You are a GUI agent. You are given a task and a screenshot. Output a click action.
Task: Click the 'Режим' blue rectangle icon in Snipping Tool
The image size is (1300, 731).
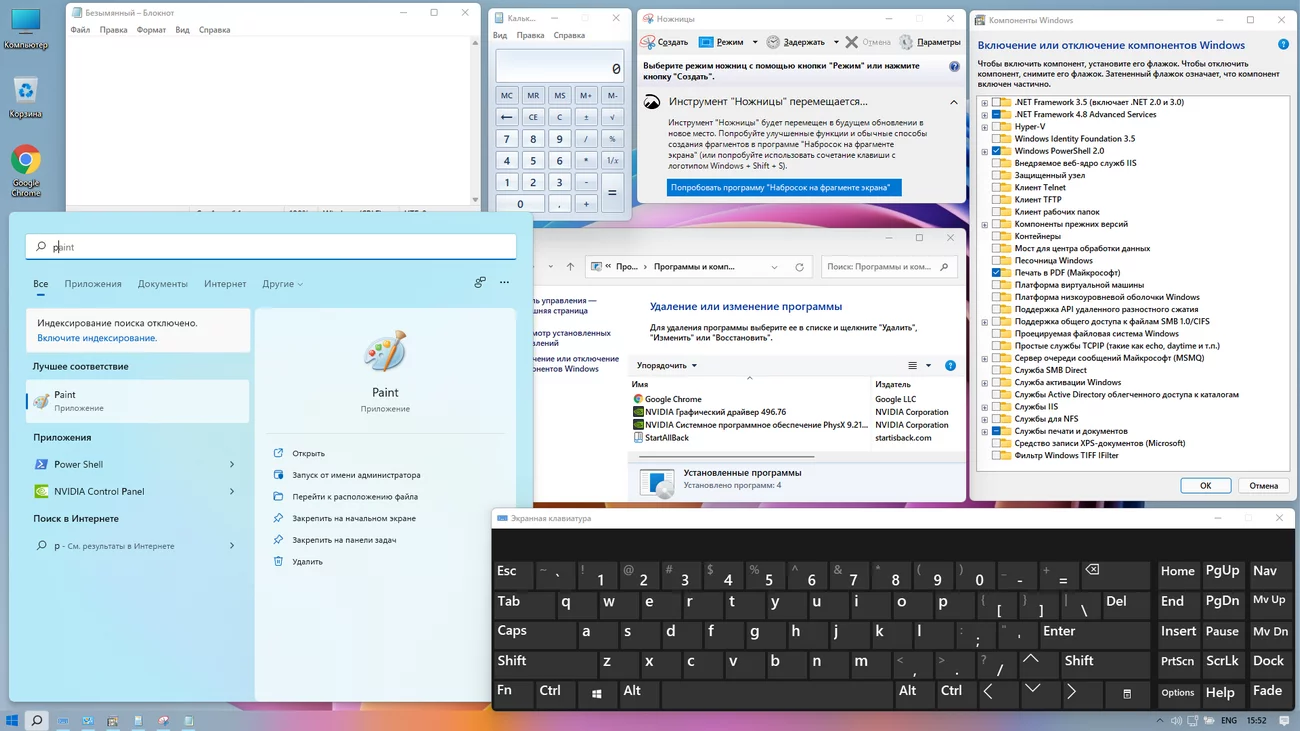tap(706, 42)
